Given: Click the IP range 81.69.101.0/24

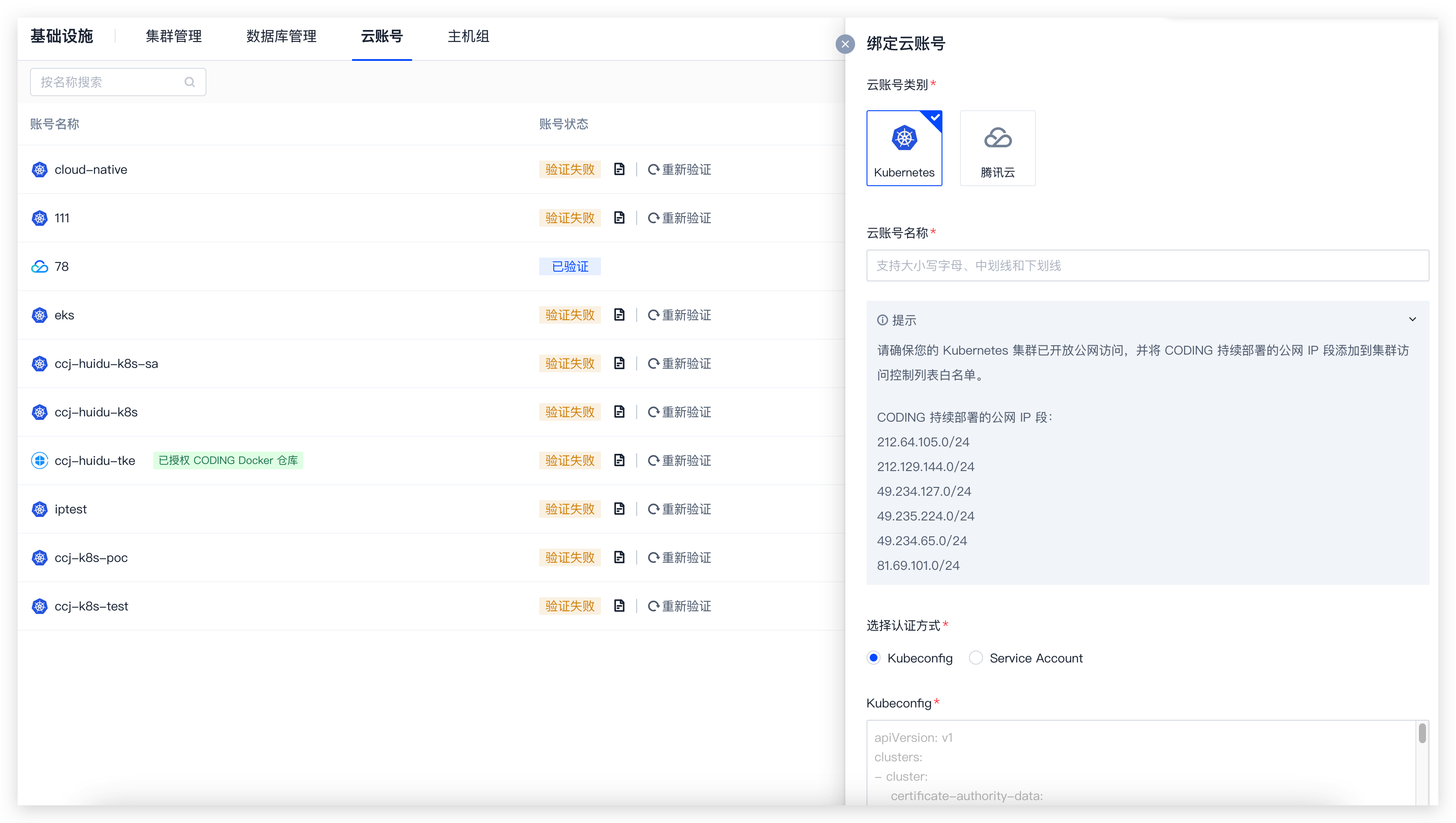Looking at the screenshot, I should click(x=918, y=566).
